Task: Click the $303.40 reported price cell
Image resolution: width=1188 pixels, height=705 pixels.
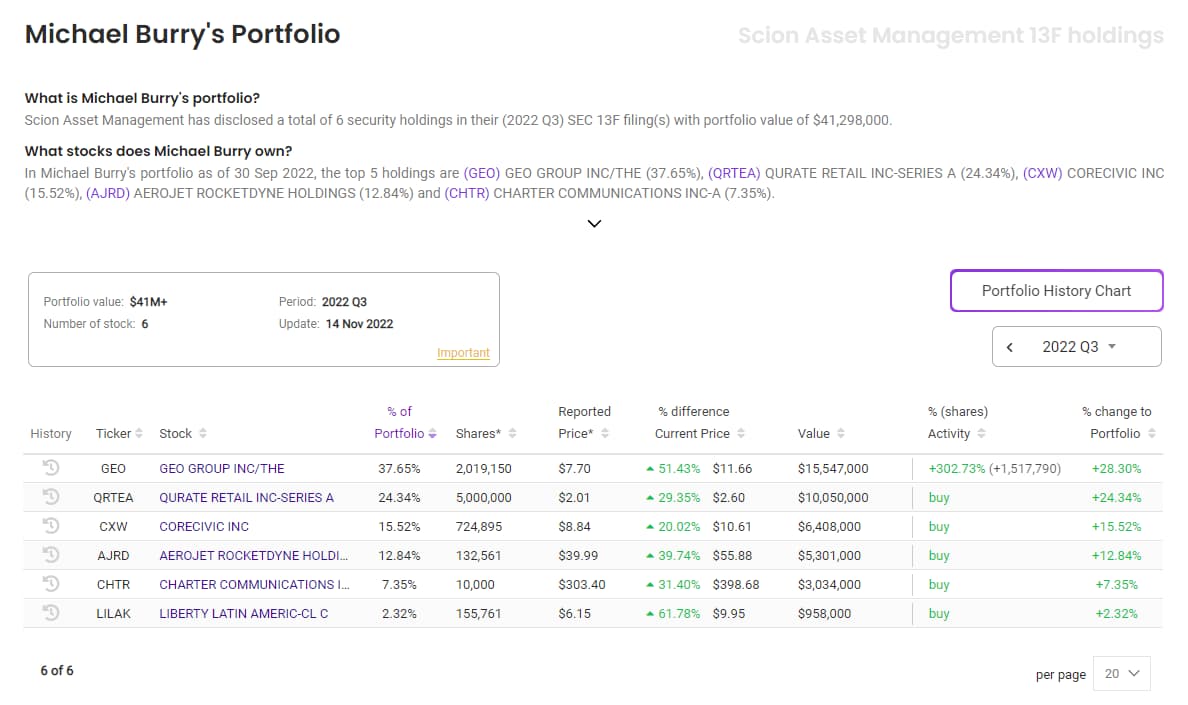Action: [x=582, y=585]
